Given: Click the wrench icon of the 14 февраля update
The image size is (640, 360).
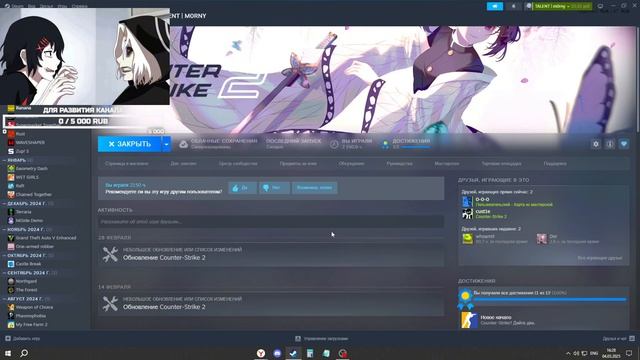Looking at the screenshot, I should (x=110, y=304).
